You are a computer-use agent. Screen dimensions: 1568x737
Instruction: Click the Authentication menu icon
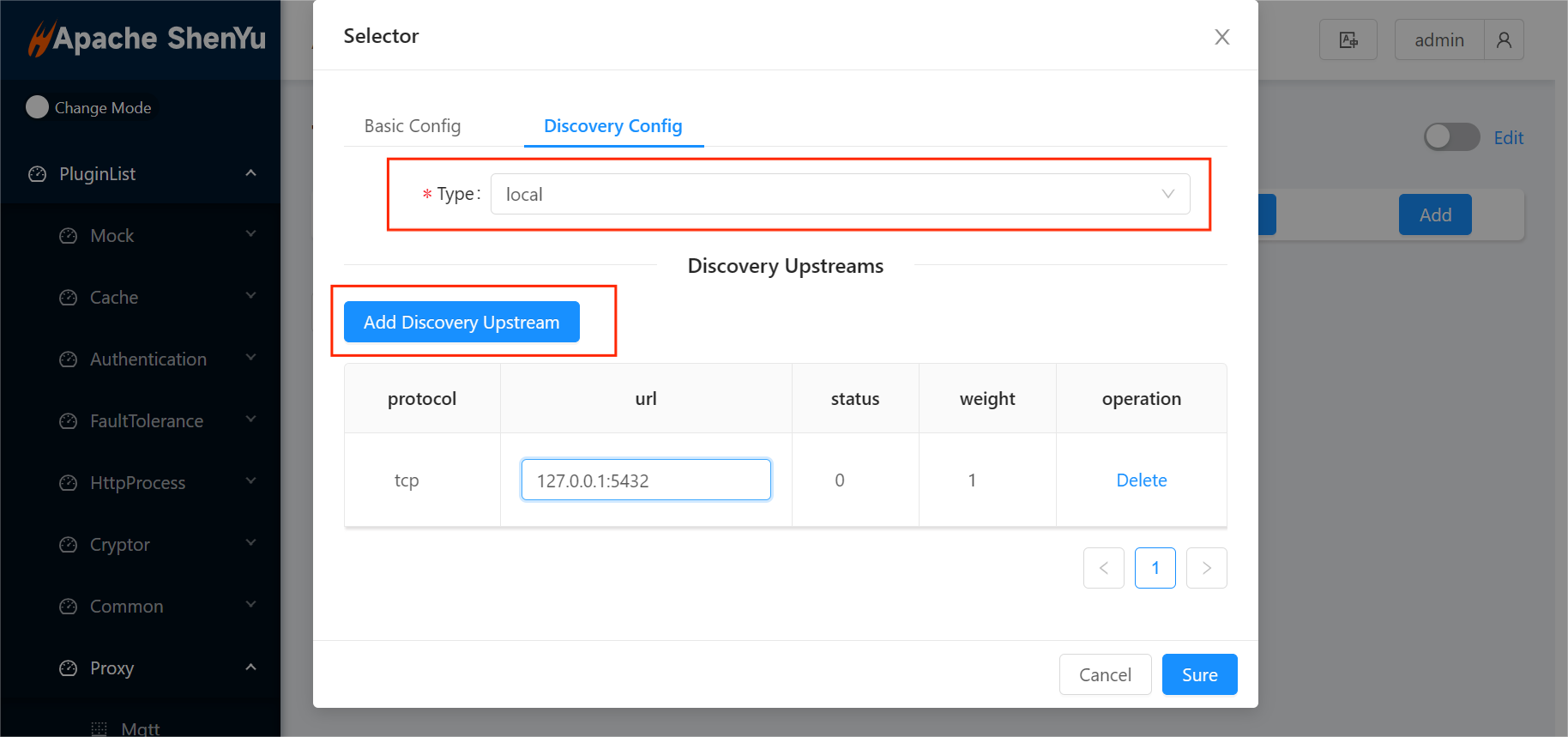point(69,359)
